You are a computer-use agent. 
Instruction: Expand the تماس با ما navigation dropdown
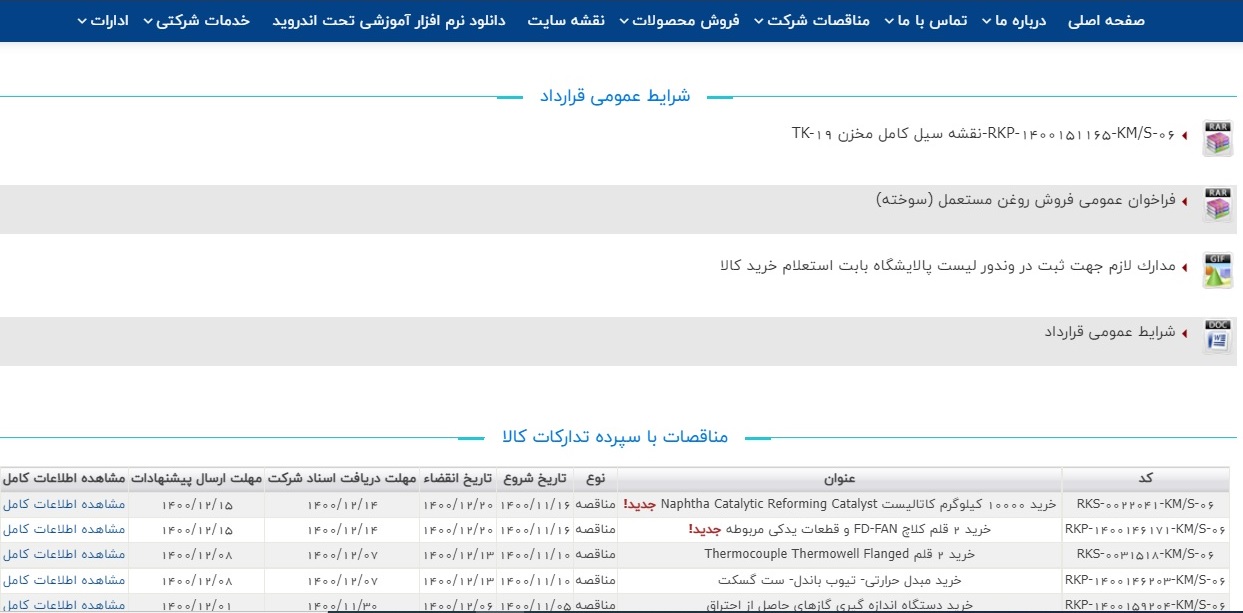pos(925,20)
